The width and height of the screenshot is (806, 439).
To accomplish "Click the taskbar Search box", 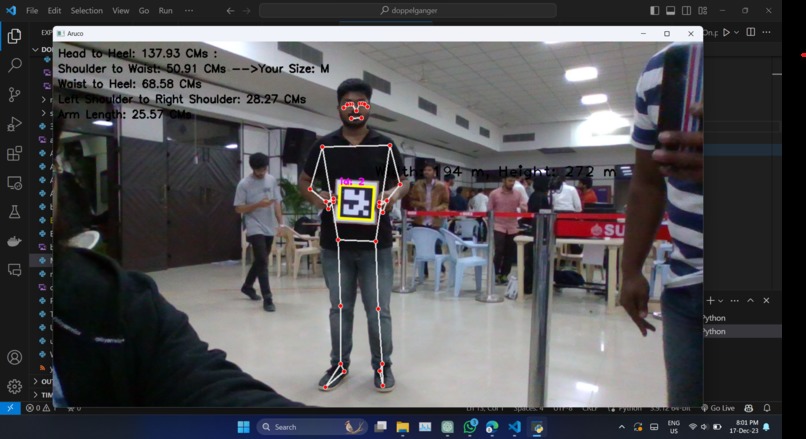I will pos(313,427).
